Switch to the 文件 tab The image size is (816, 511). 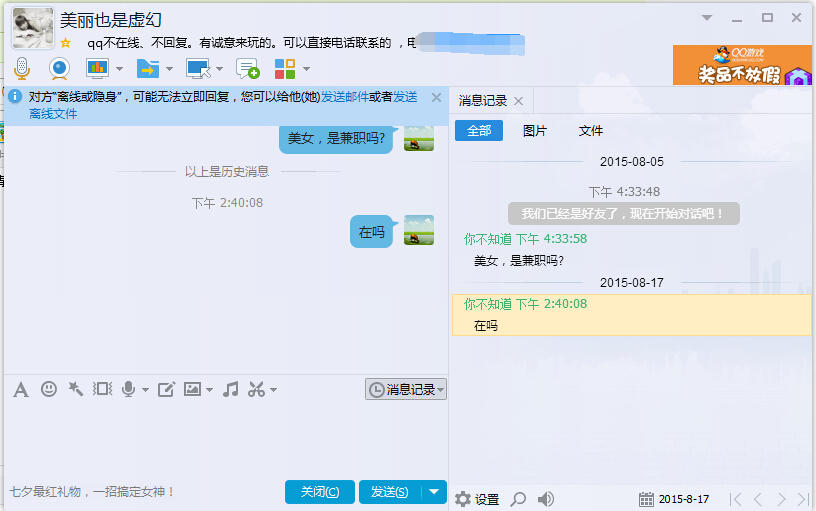coord(591,131)
